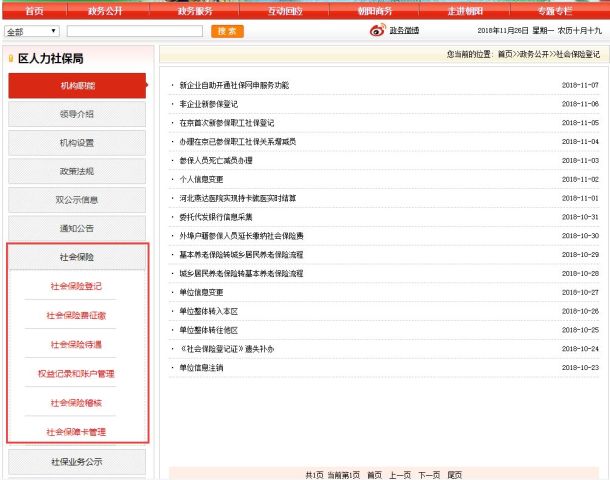Open the 全部 search category dropdown

[x=32, y=31]
